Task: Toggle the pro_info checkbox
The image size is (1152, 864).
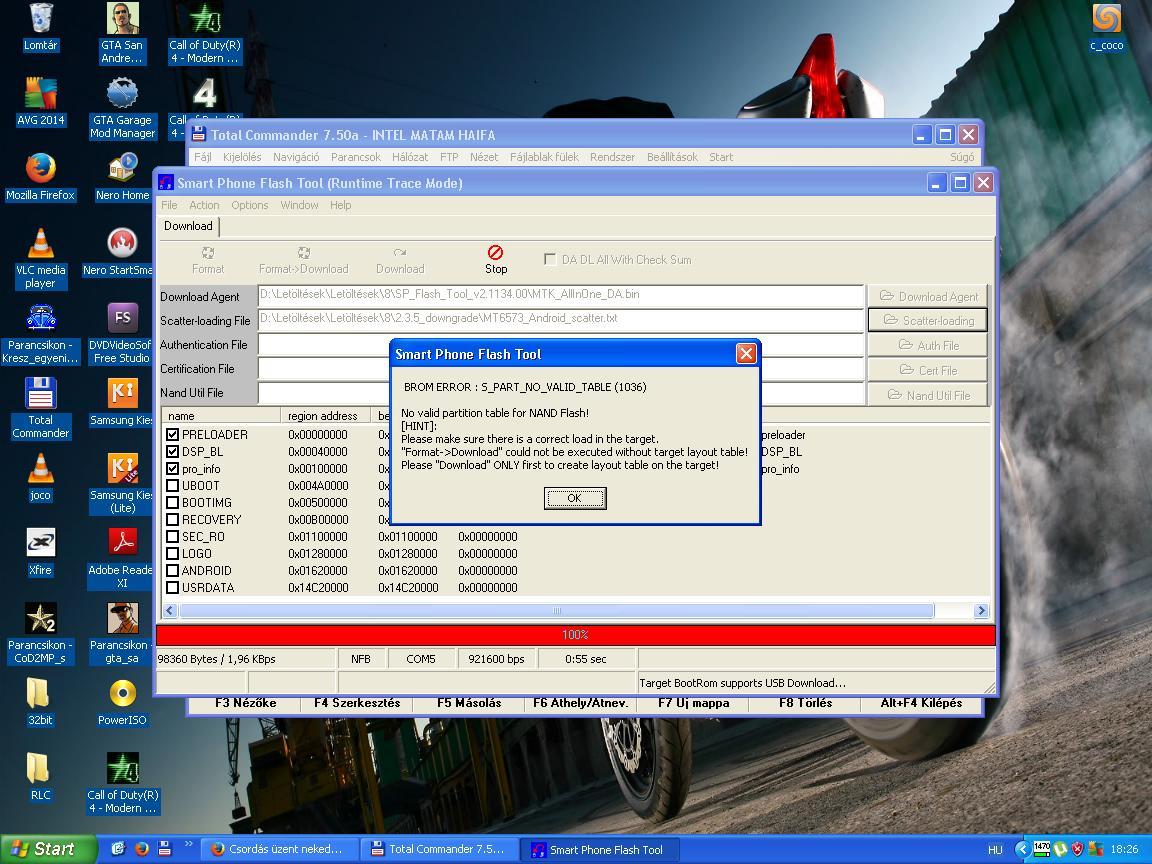Action: 173,469
